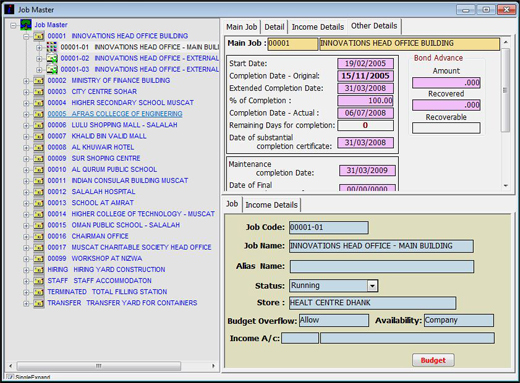Open the Status dropdown showing Running

pos(372,286)
